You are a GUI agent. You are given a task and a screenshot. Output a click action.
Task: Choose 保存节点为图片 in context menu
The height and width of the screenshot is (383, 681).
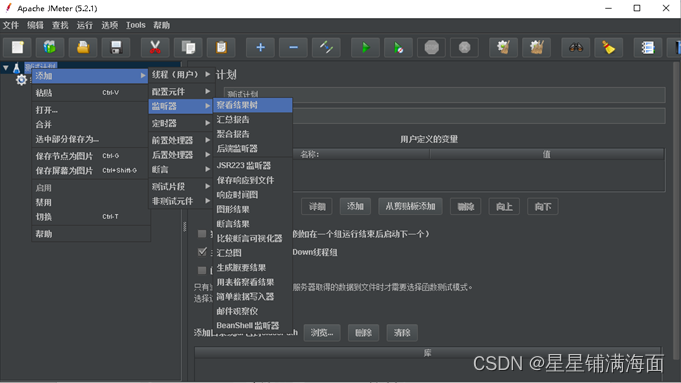(x=91, y=156)
